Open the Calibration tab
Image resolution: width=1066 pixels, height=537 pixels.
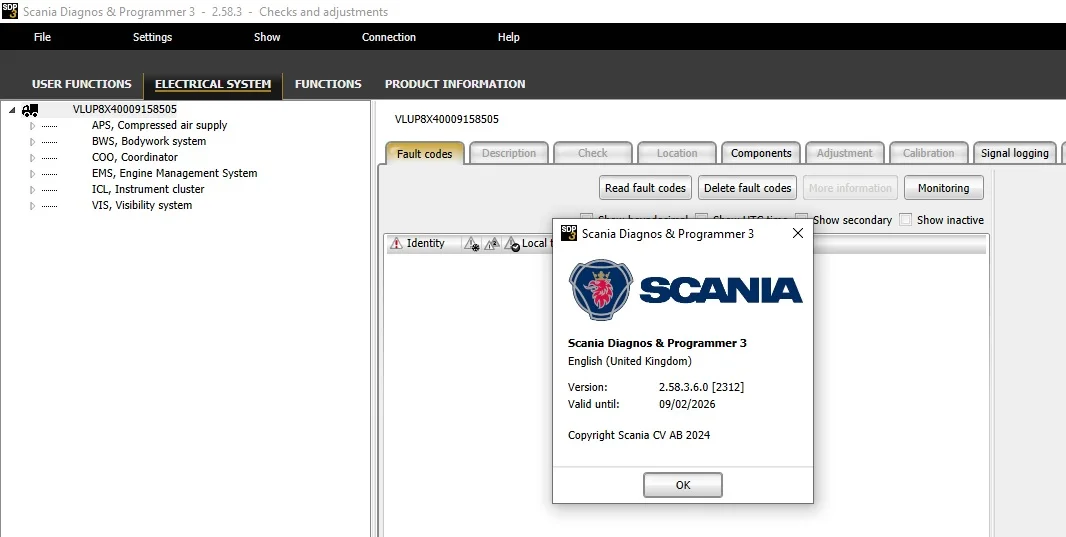(x=929, y=153)
